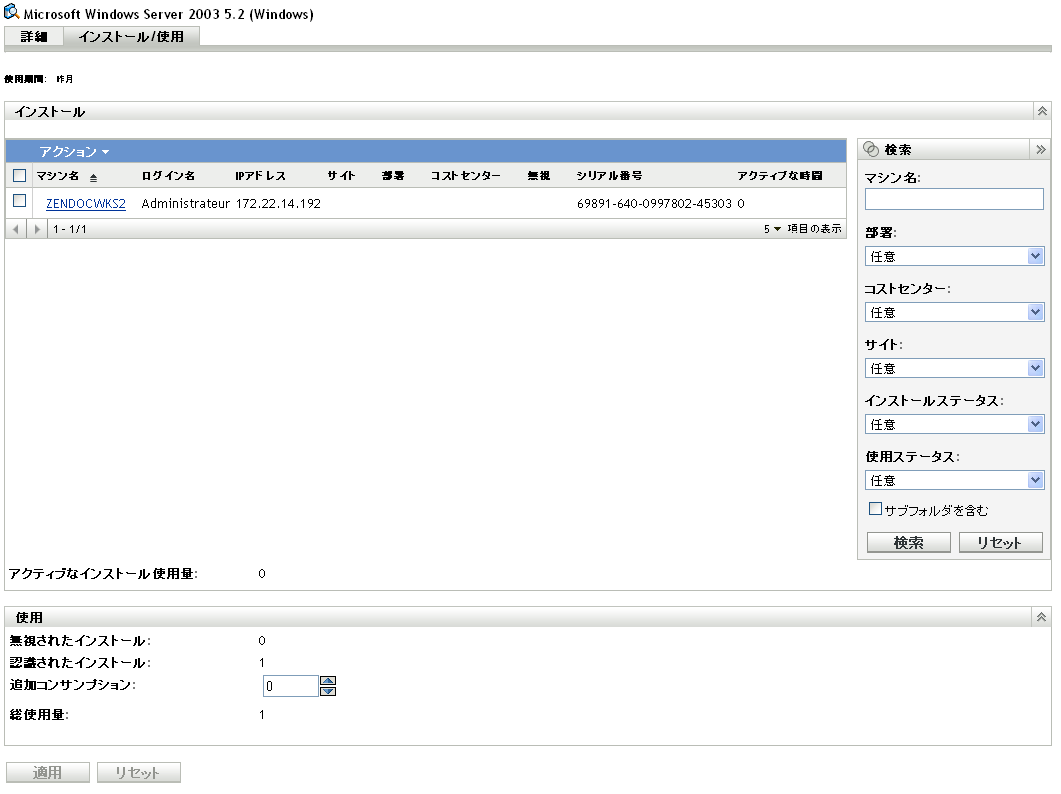
Task: Click serial number 69891-640-0997802-45303
Action: [654, 204]
